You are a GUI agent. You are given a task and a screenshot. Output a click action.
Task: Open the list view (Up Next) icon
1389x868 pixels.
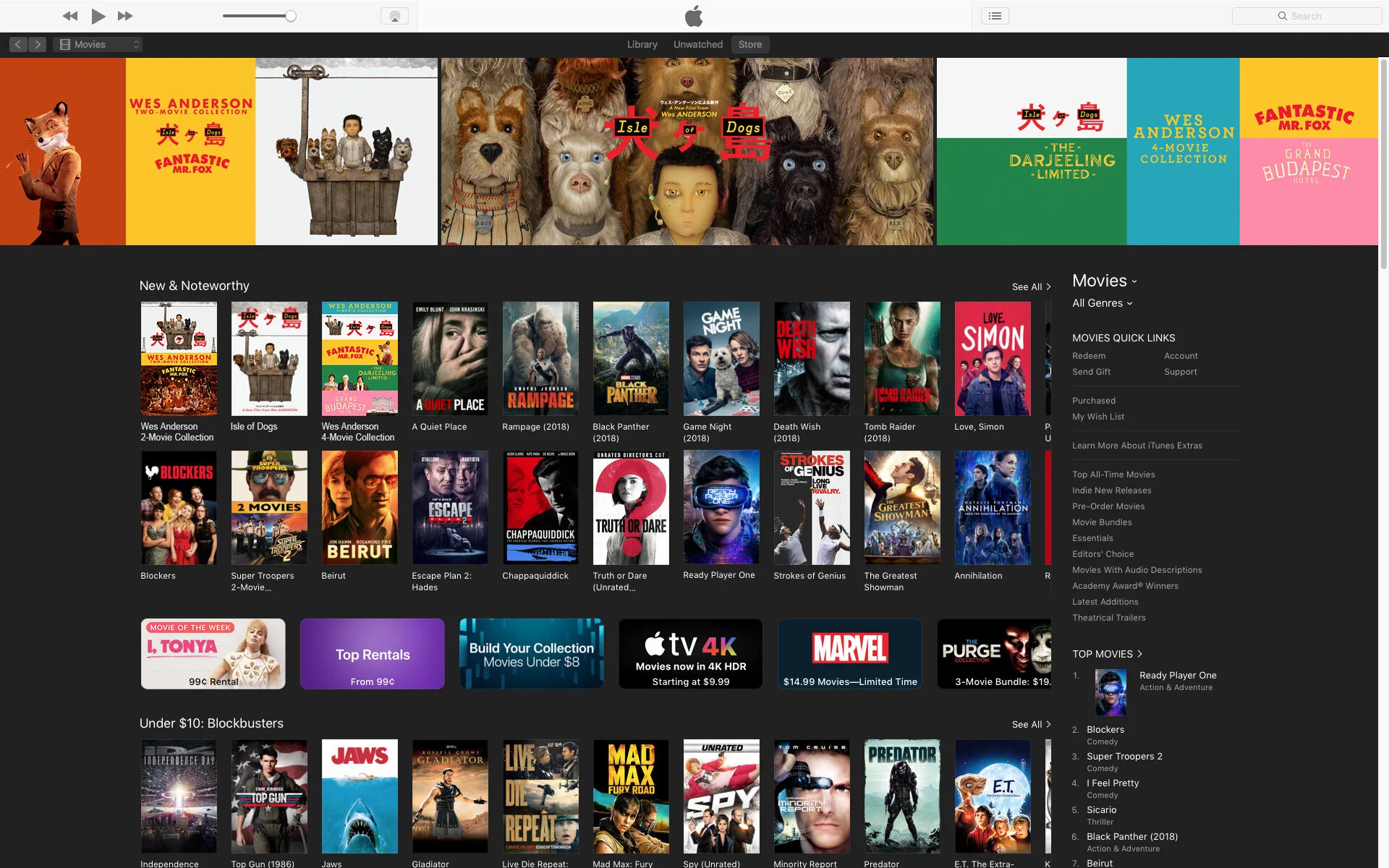point(995,16)
